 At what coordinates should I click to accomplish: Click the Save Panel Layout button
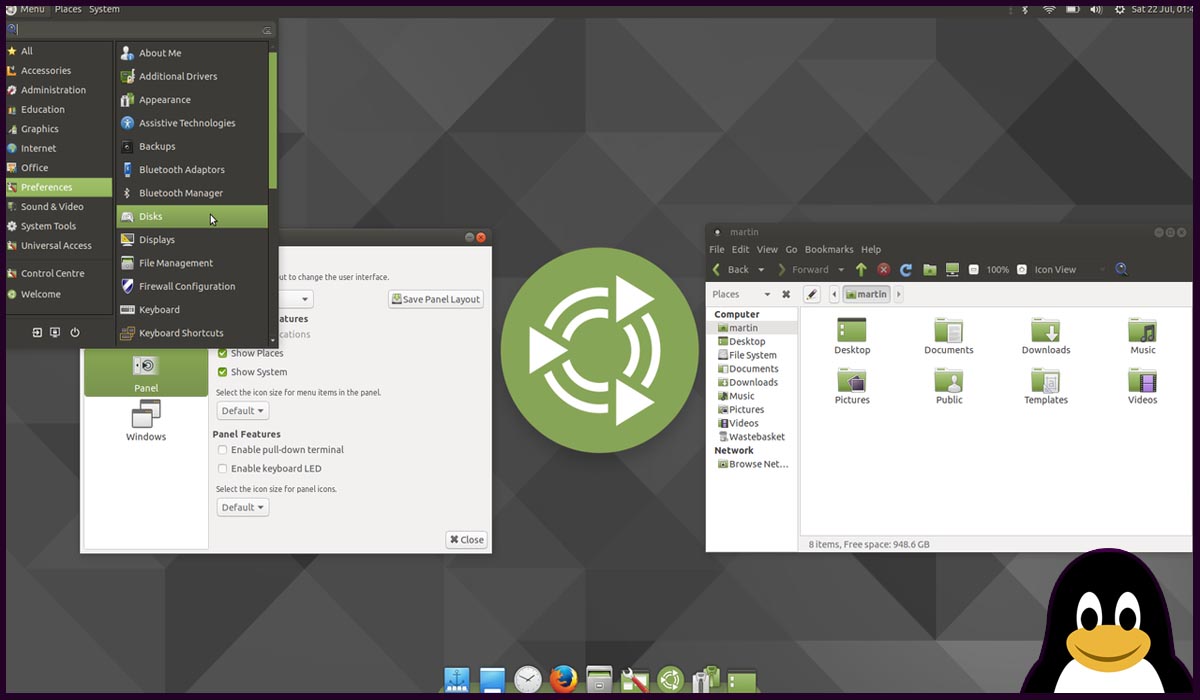click(x=435, y=299)
